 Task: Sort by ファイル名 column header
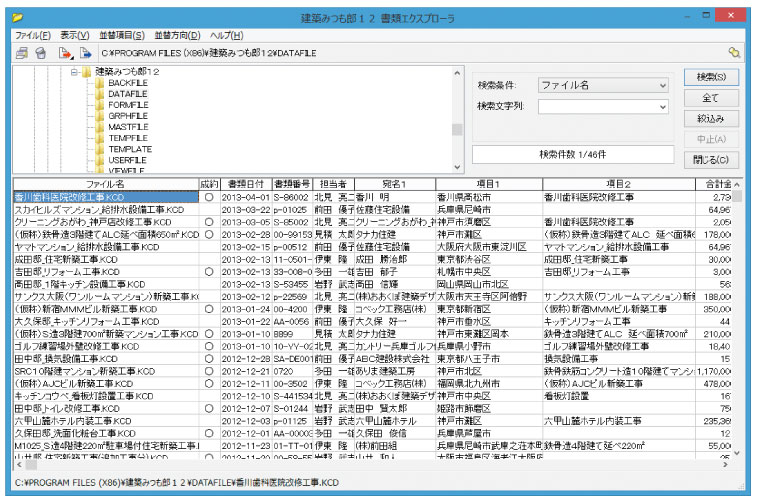tap(106, 184)
